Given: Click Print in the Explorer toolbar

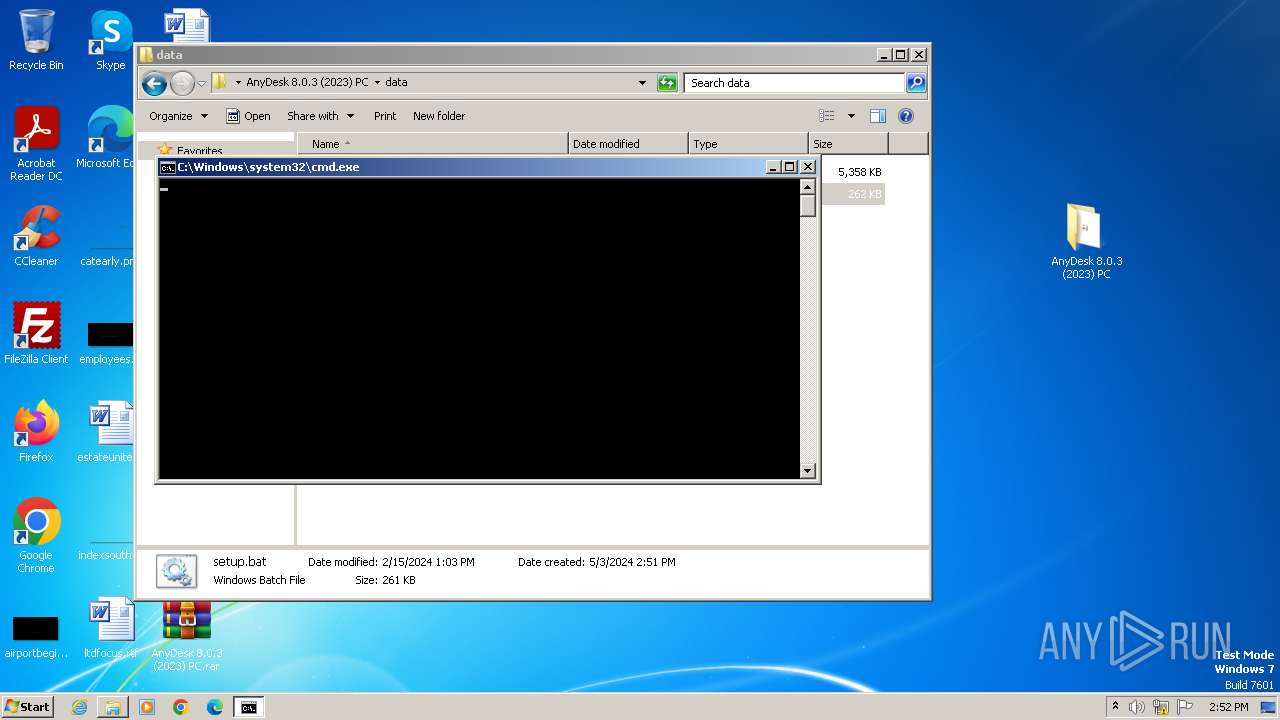Looking at the screenshot, I should tap(385, 116).
